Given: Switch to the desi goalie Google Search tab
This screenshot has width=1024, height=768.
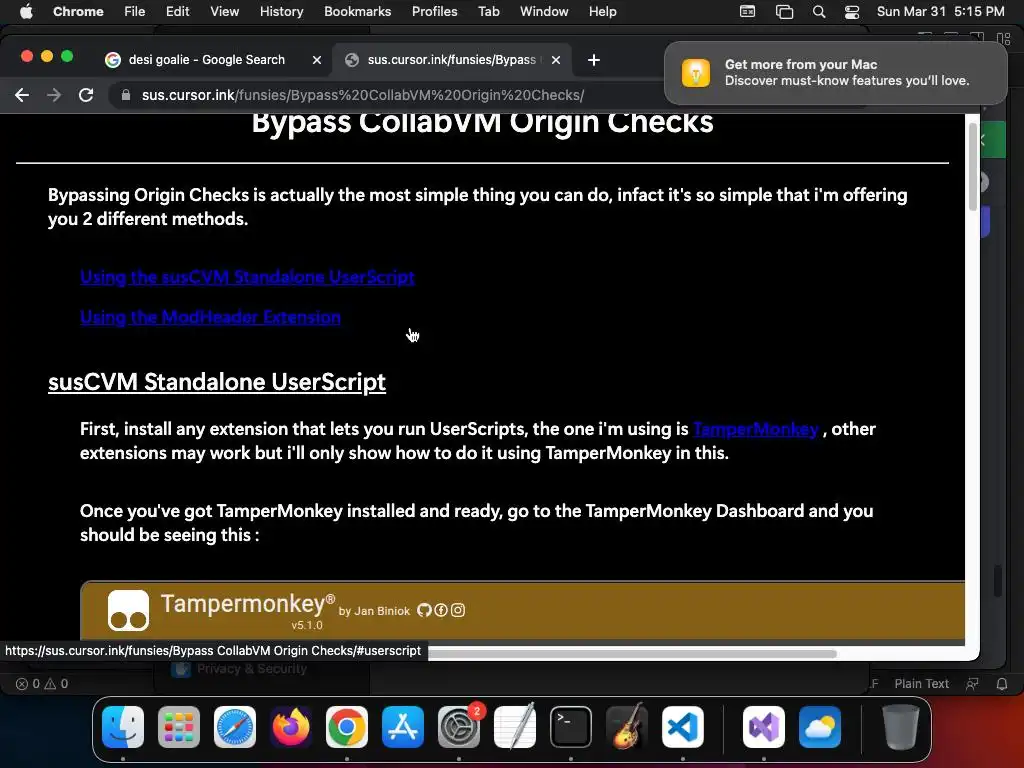Looking at the screenshot, I should 206,60.
